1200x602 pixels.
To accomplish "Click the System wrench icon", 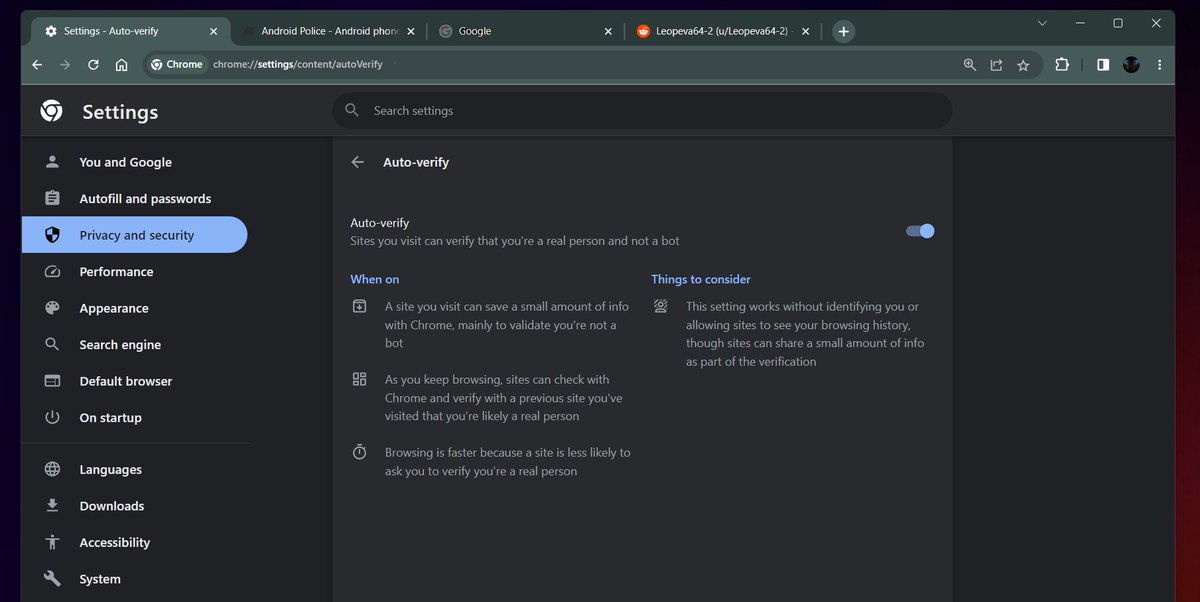I will [51, 578].
